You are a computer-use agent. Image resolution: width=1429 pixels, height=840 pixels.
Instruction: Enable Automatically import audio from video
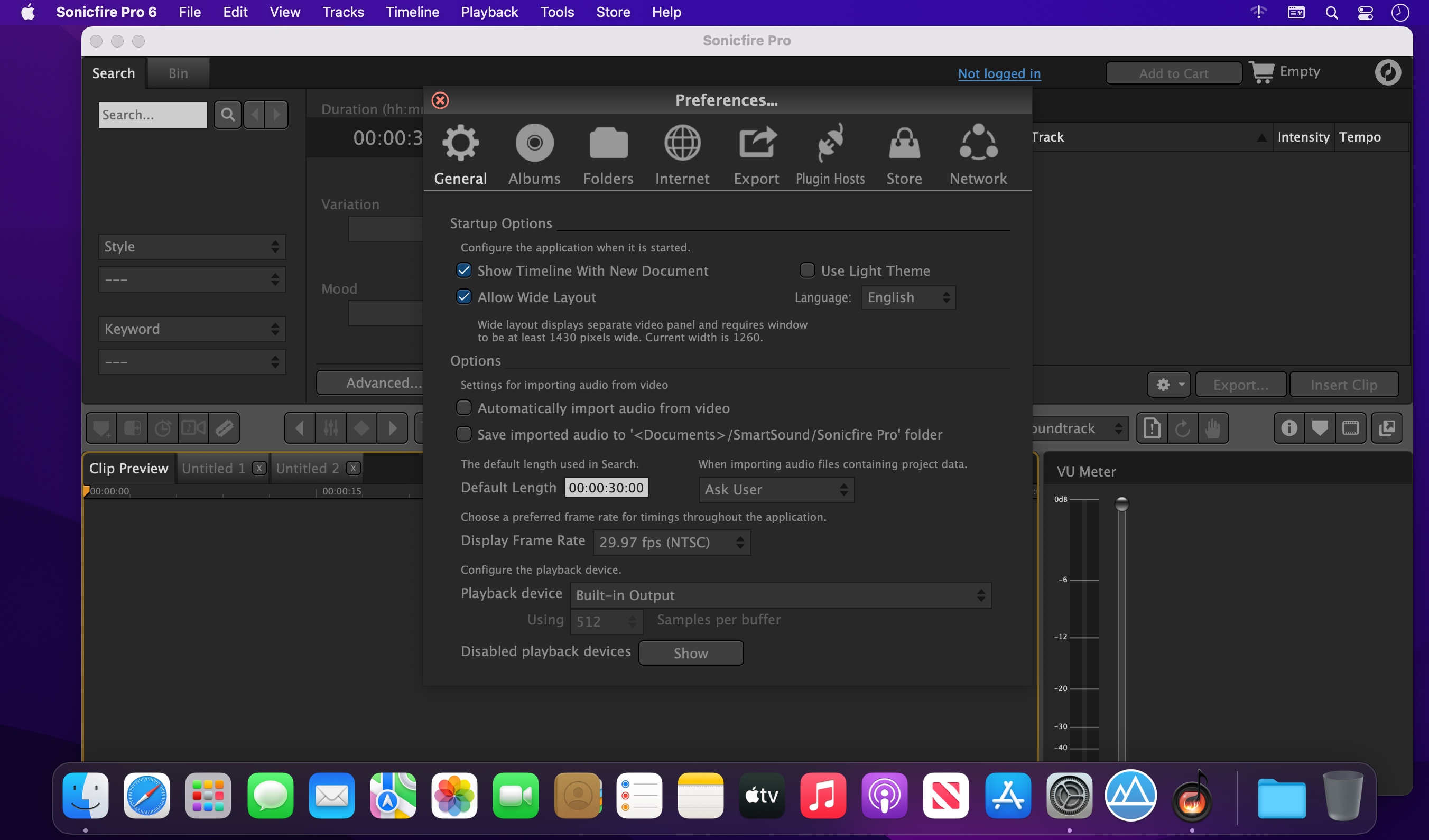(463, 407)
